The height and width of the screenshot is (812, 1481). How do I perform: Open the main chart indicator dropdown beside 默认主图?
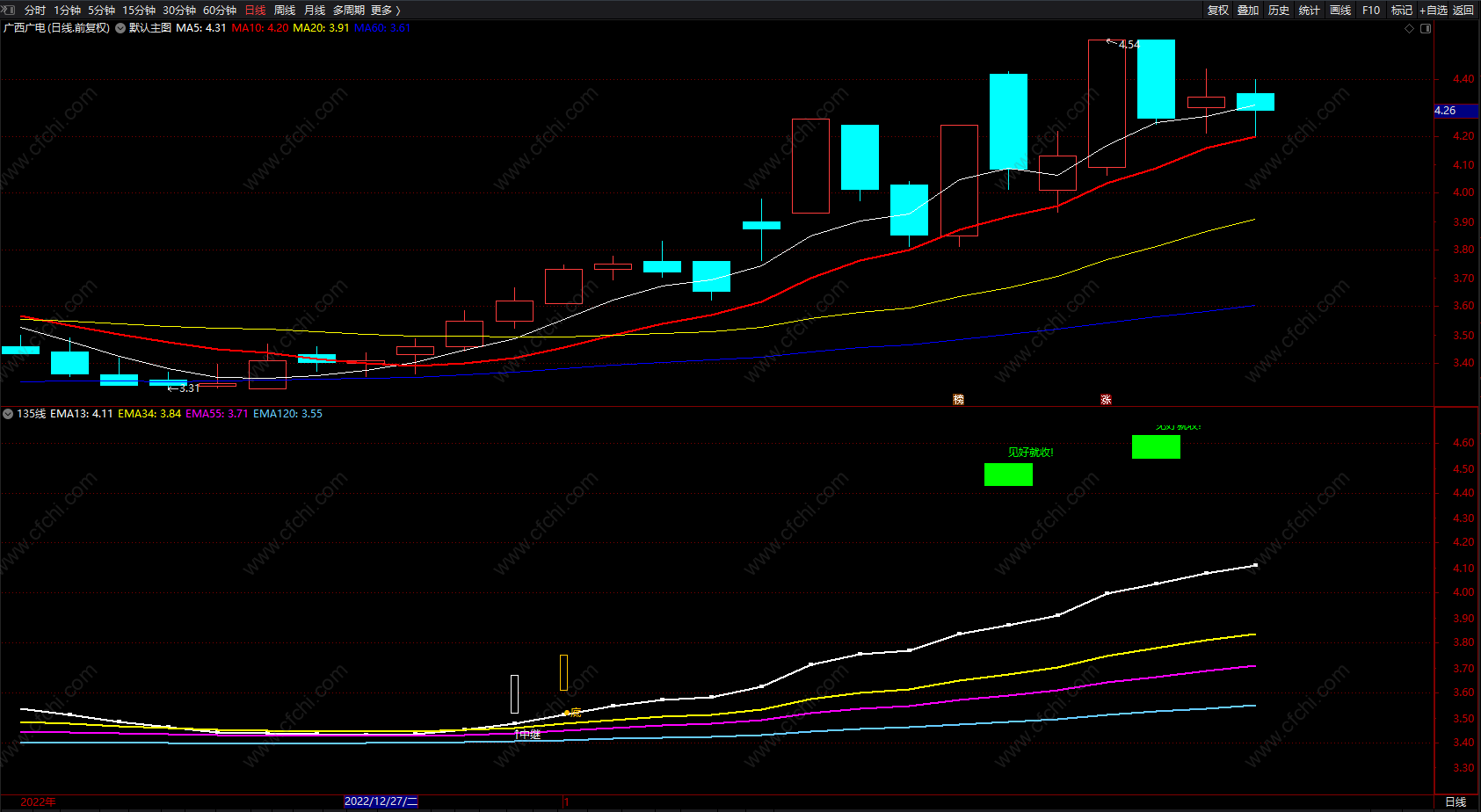pyautogui.click(x=120, y=28)
